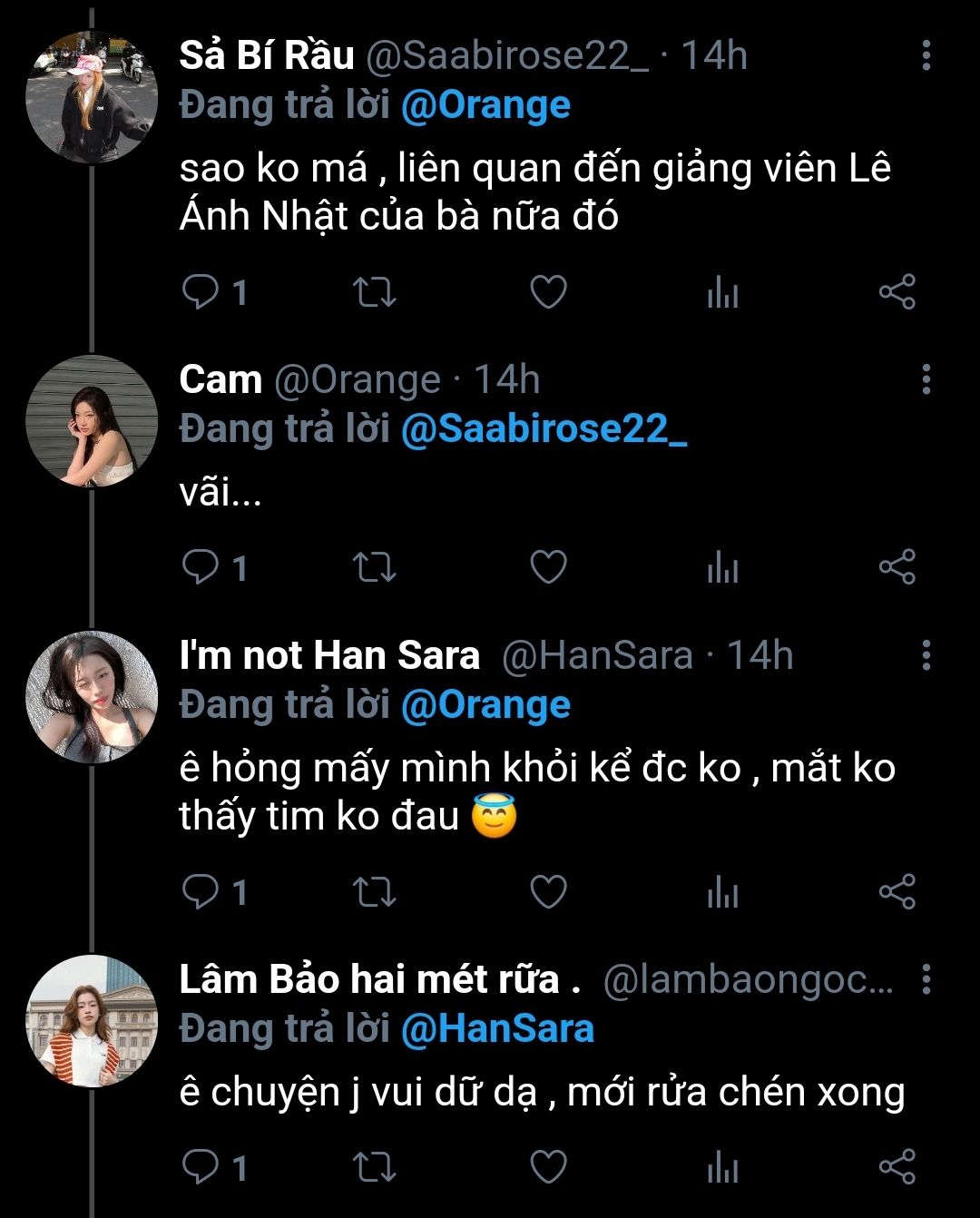
Task: Like Sả Bí Rầu's tweet
Action: point(548,292)
